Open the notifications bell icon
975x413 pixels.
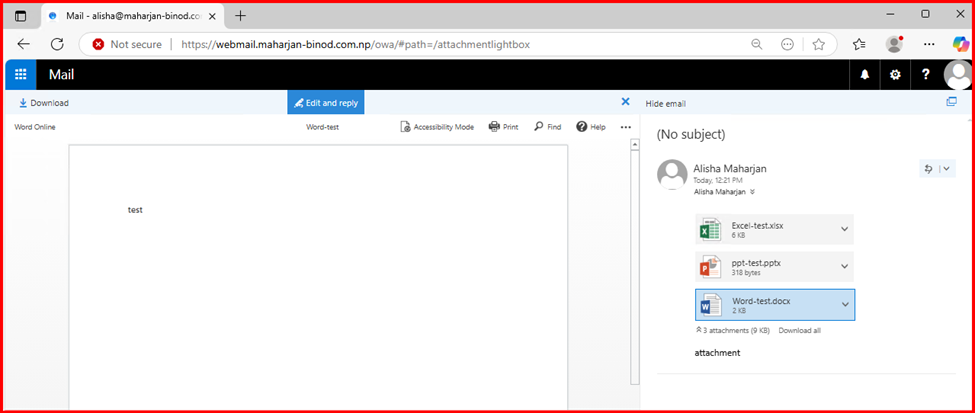click(865, 75)
